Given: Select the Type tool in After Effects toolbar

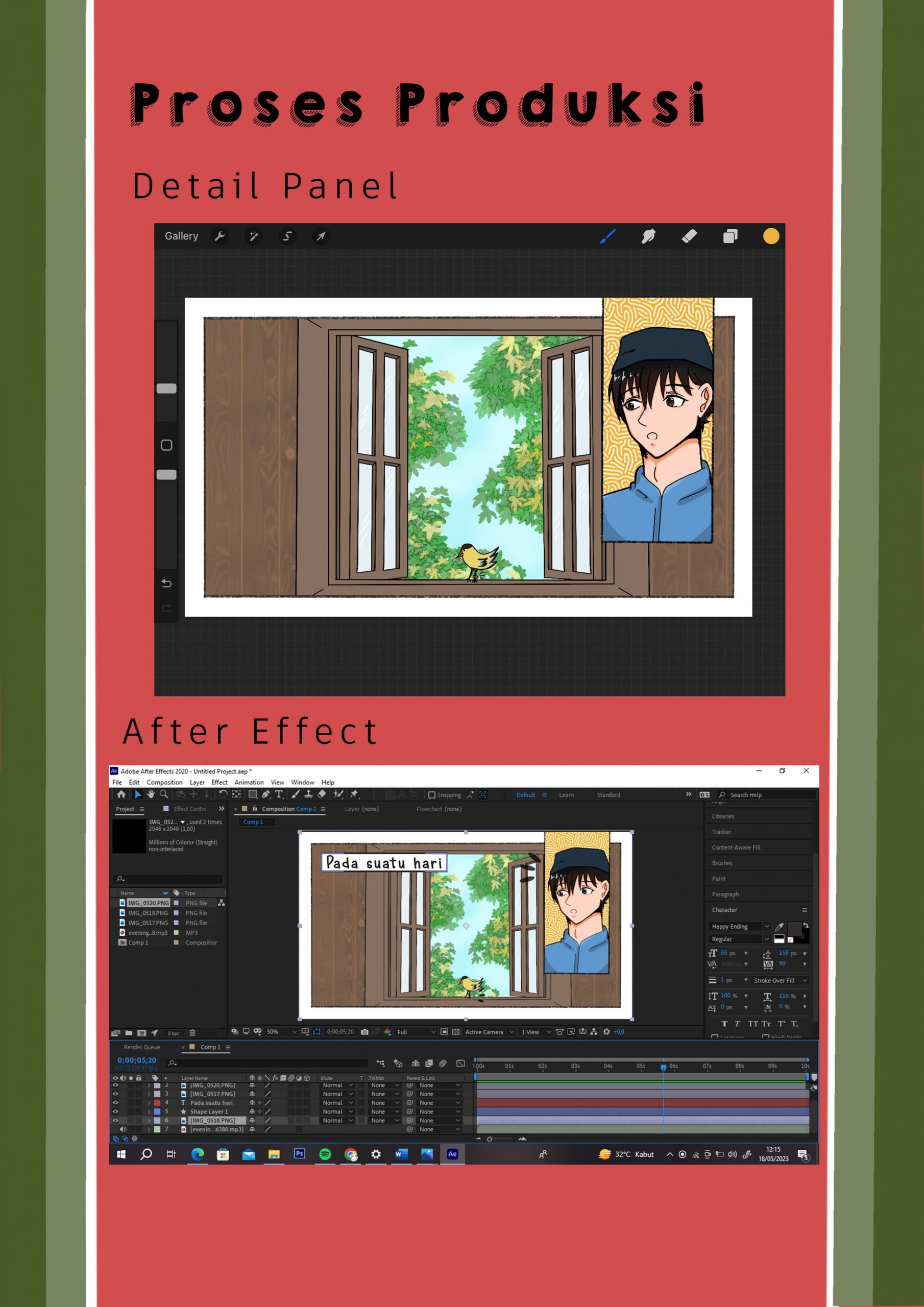Looking at the screenshot, I should pos(279,794).
